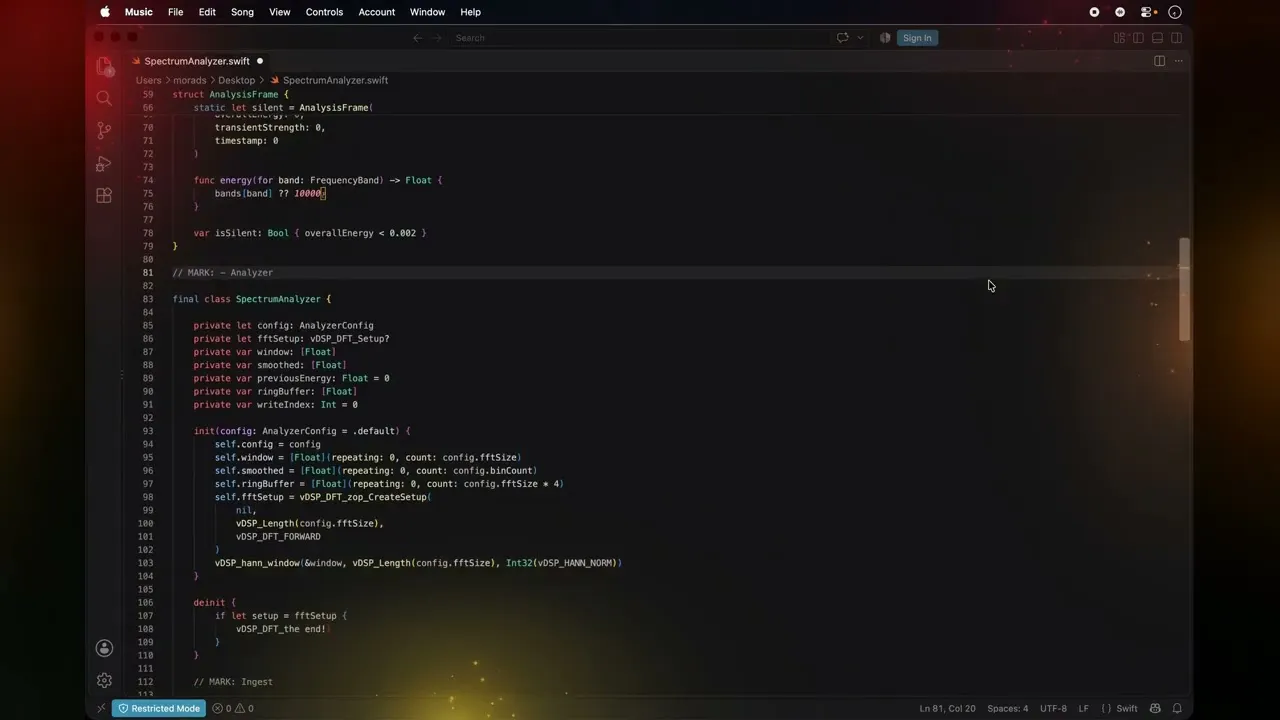Open the Account menu in menu bar
1280x720 pixels.
(377, 12)
